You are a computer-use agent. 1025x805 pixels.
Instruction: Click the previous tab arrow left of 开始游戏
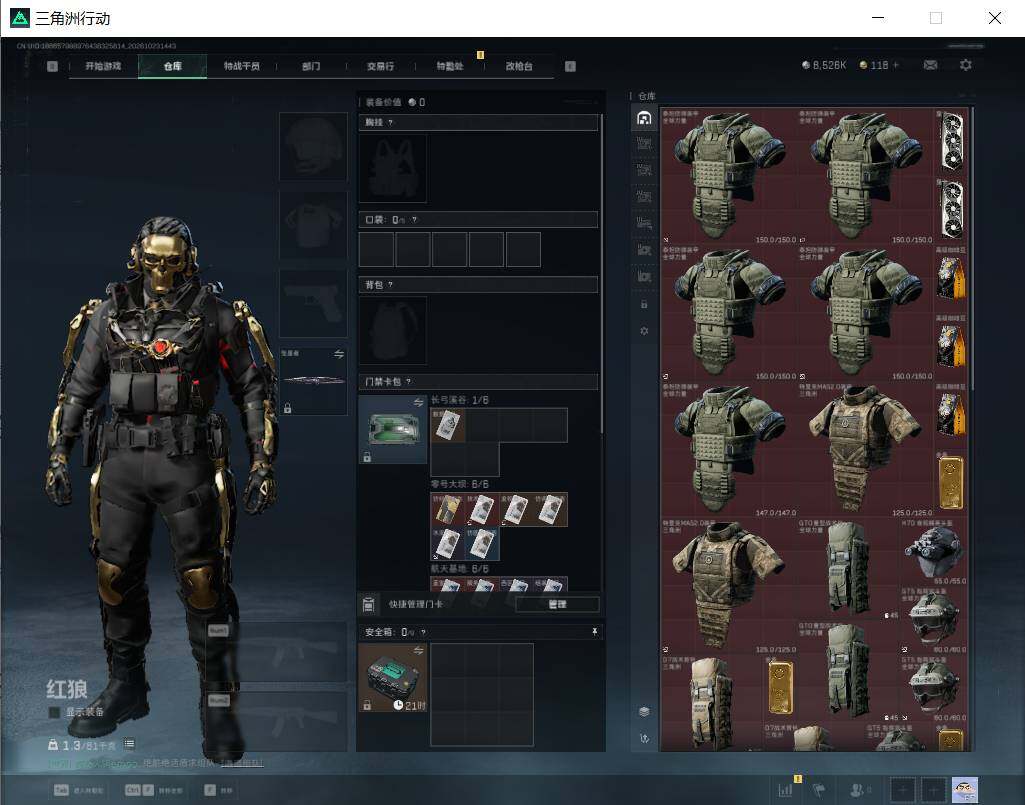[53, 66]
